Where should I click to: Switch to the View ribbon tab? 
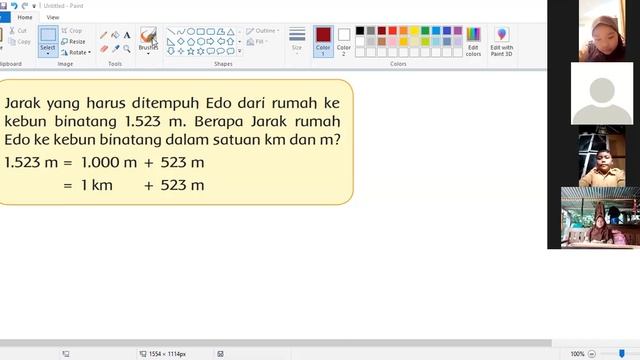tap(53, 18)
